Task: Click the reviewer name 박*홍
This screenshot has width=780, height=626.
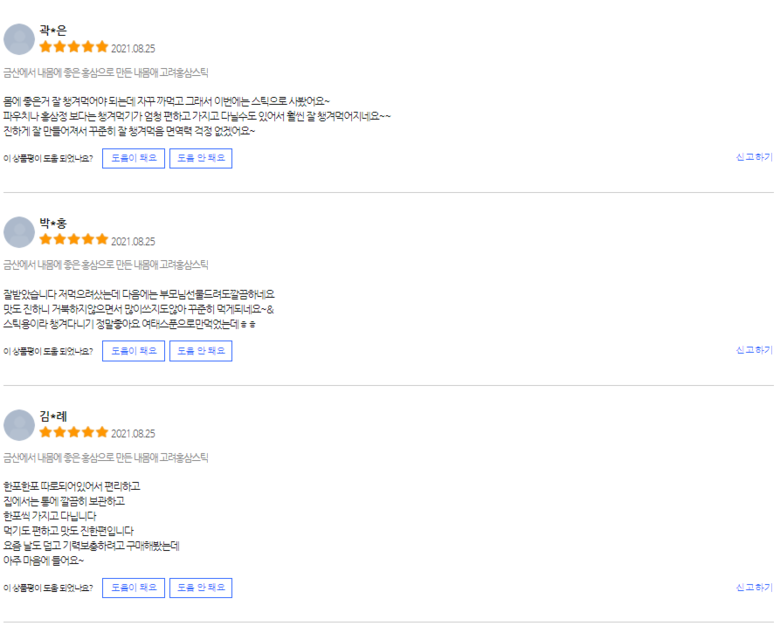Action: pyautogui.click(x=53, y=223)
